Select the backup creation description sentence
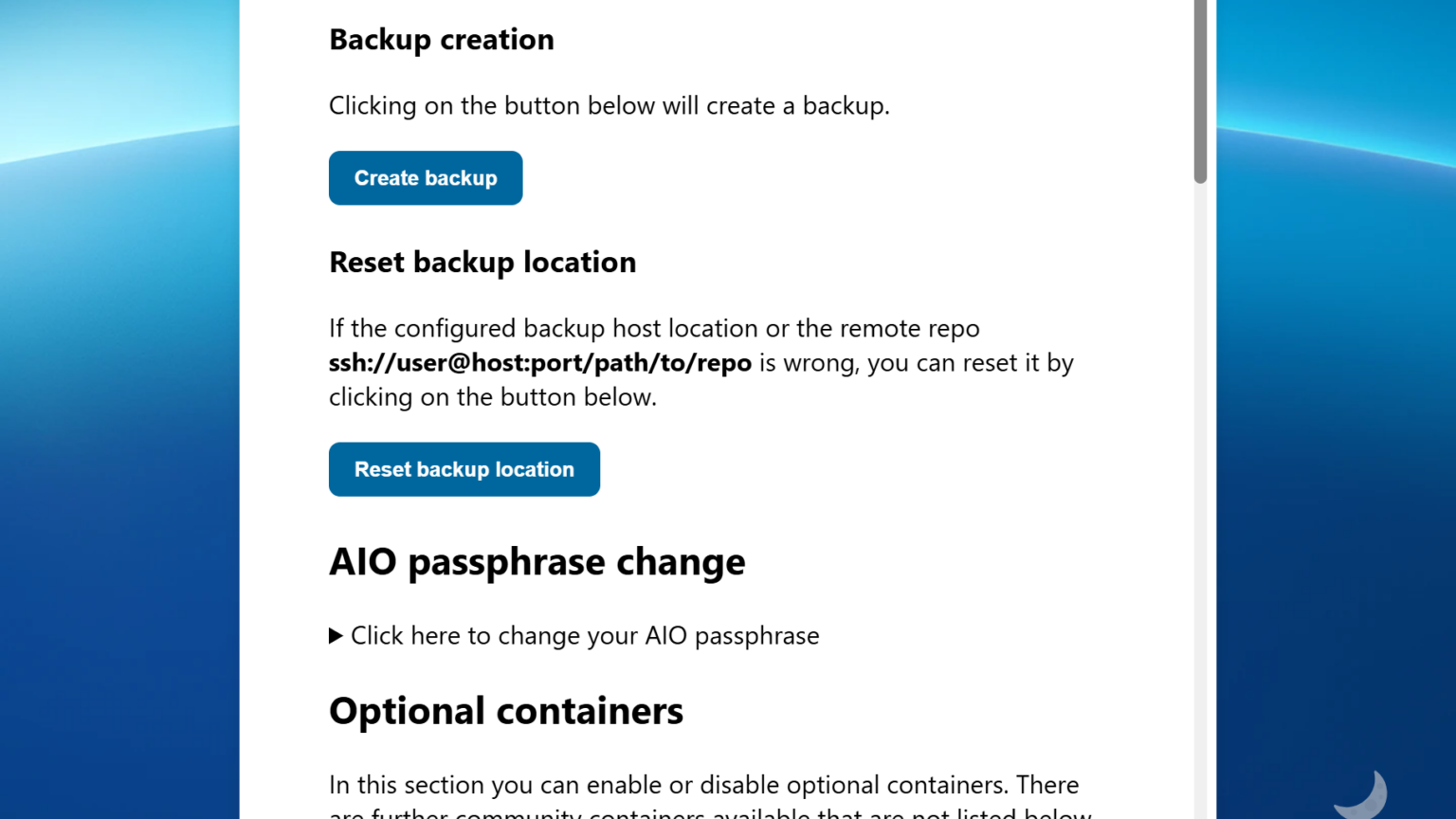The image size is (1456, 819). (x=609, y=105)
